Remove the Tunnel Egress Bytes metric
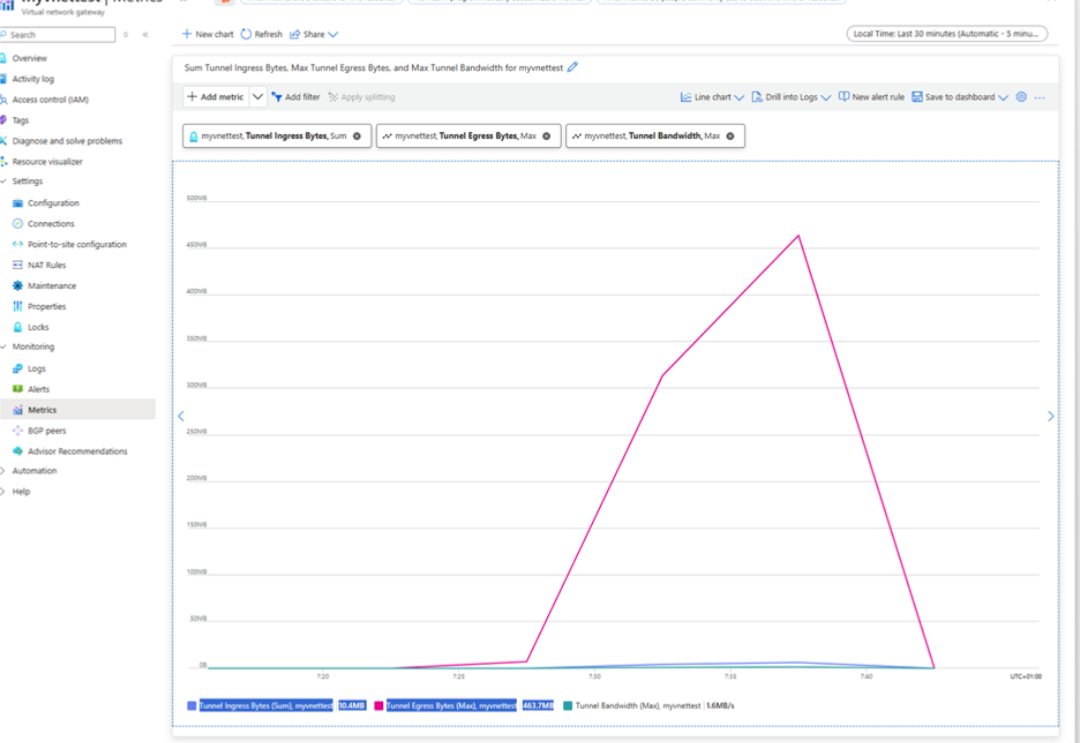The width and height of the screenshot is (1080, 743). (546, 136)
